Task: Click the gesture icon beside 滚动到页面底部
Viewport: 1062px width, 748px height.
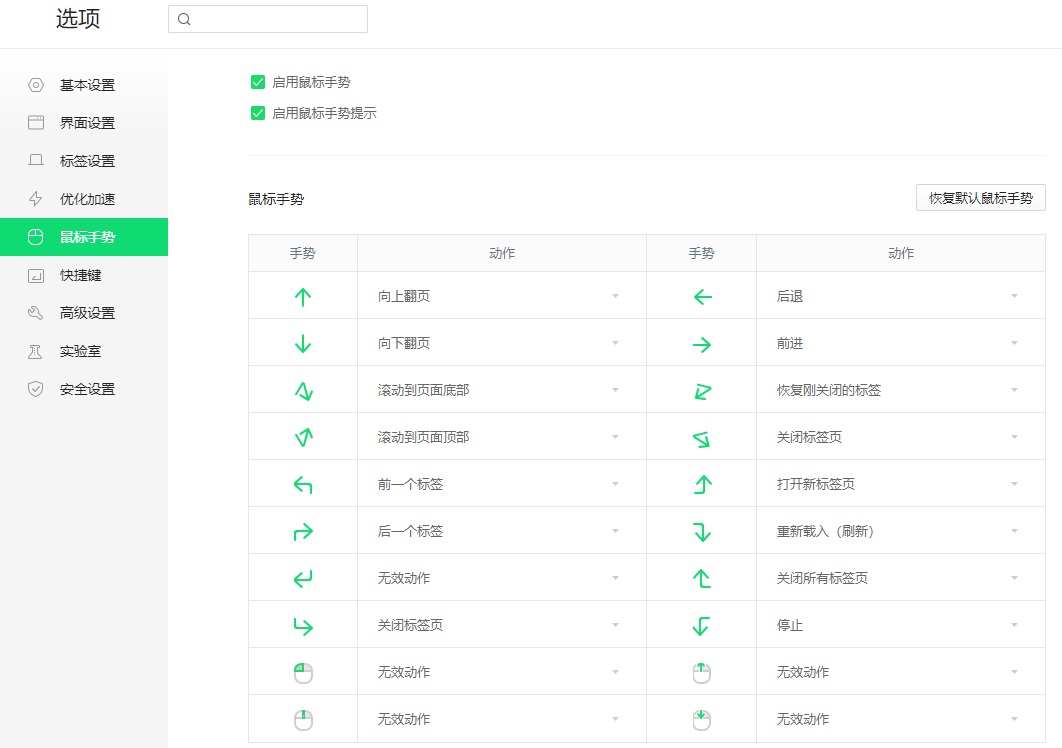Action: click(x=303, y=390)
